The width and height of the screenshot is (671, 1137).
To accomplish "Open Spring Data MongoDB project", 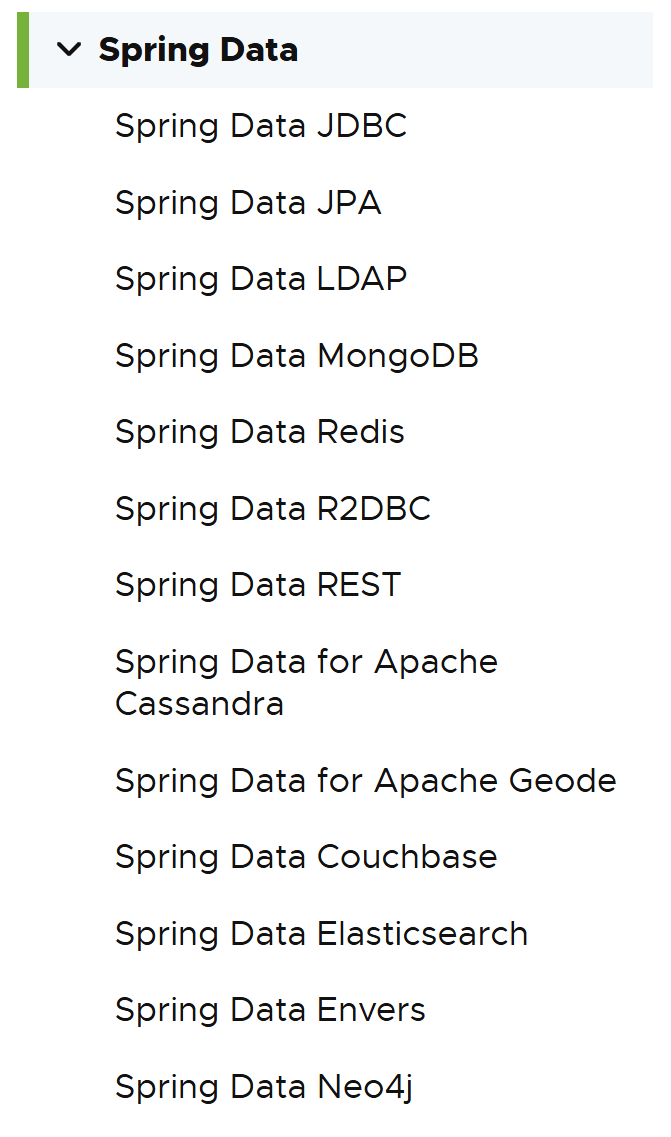I will (x=296, y=356).
